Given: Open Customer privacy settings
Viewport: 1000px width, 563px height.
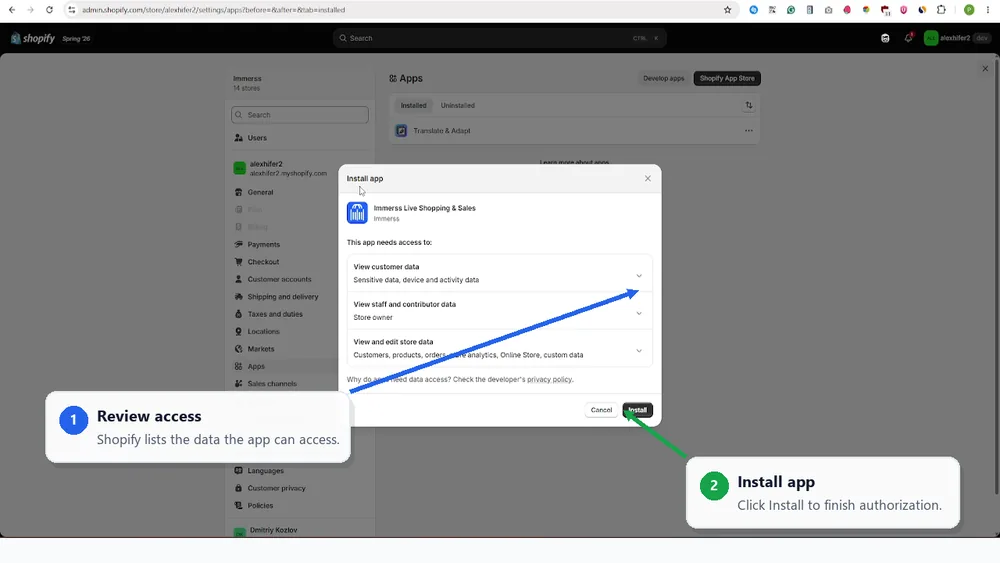Looking at the screenshot, I should pos(276,488).
